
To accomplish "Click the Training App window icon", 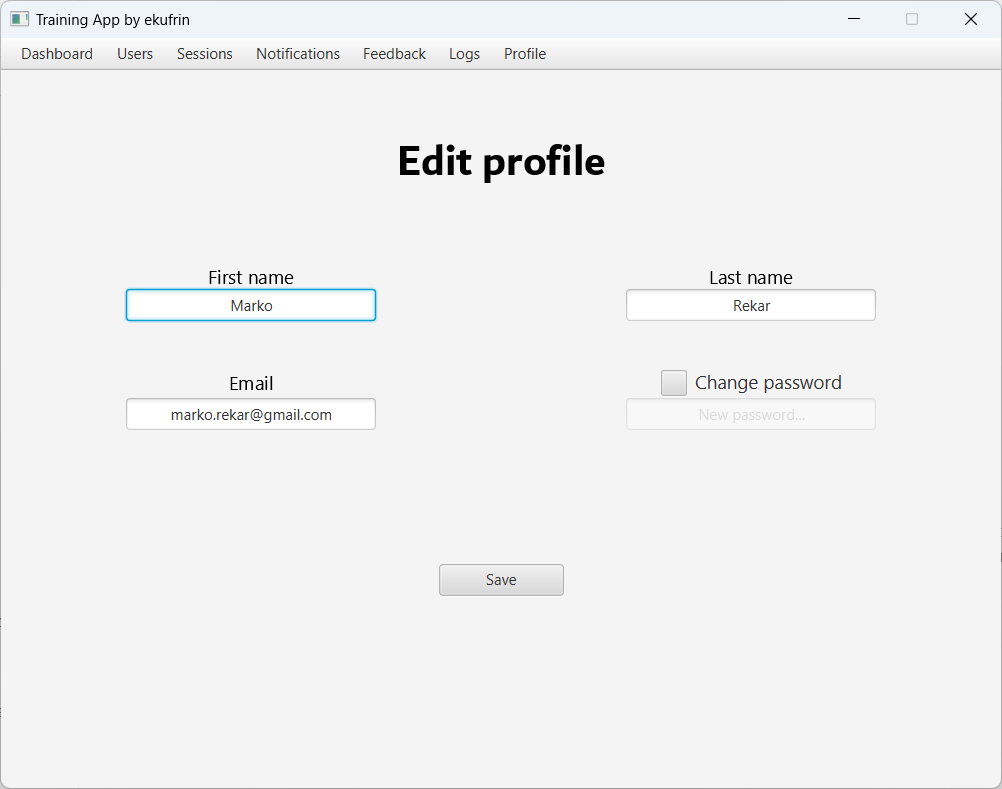I will pos(19,19).
